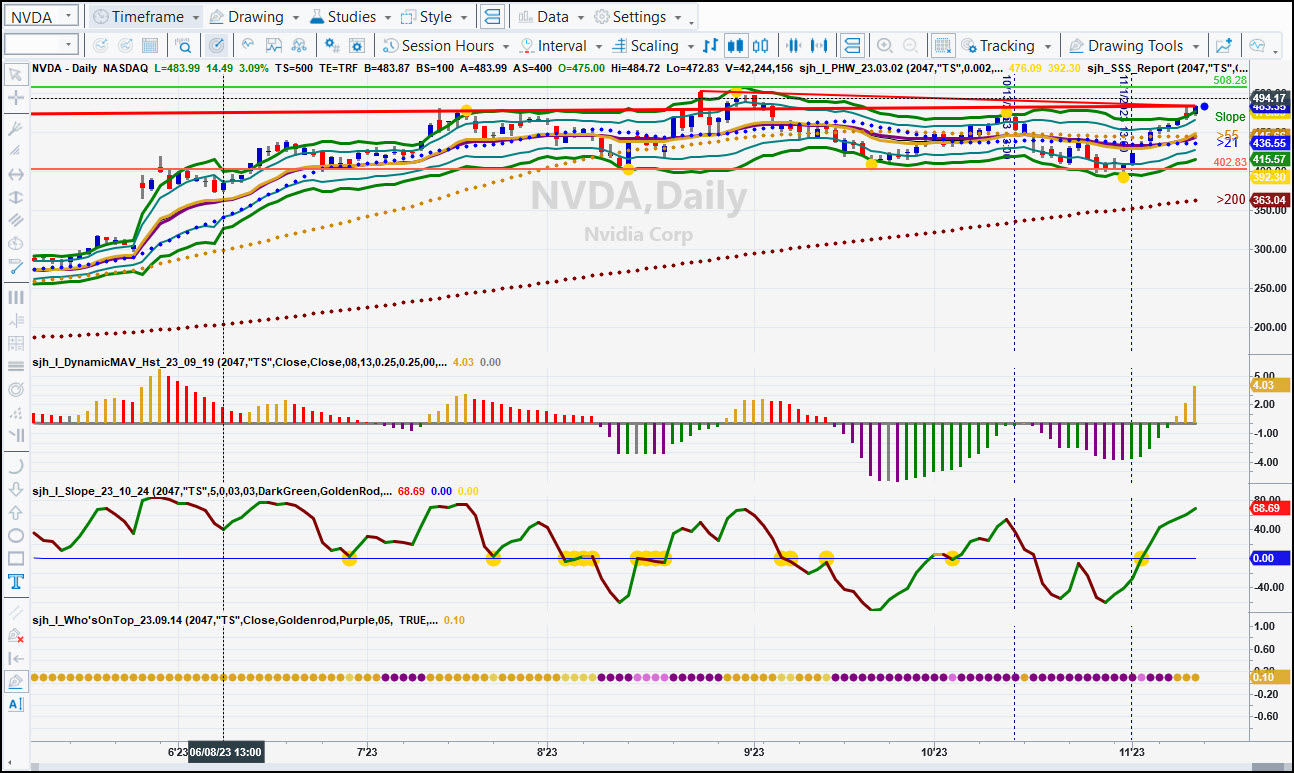Select the rectangle drawing tool
The width and height of the screenshot is (1294, 773).
(16, 558)
